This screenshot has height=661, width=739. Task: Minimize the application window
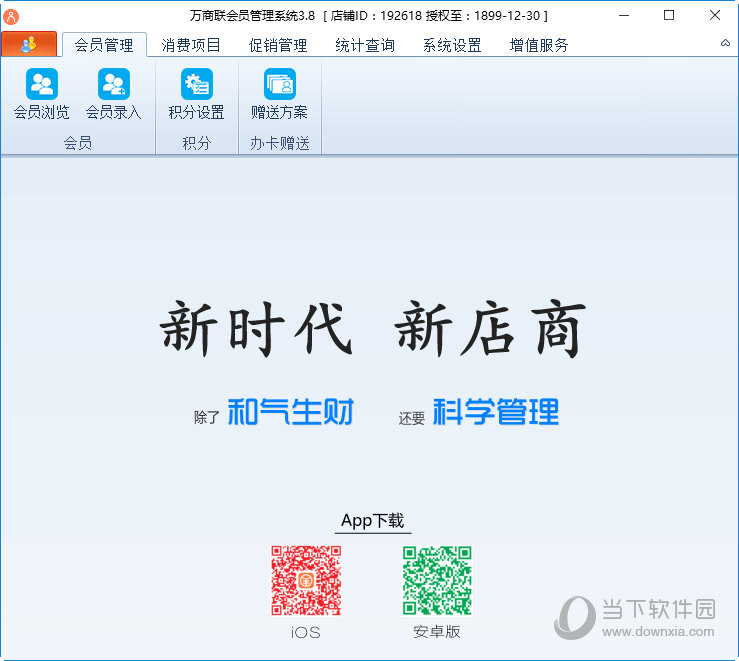[624, 16]
